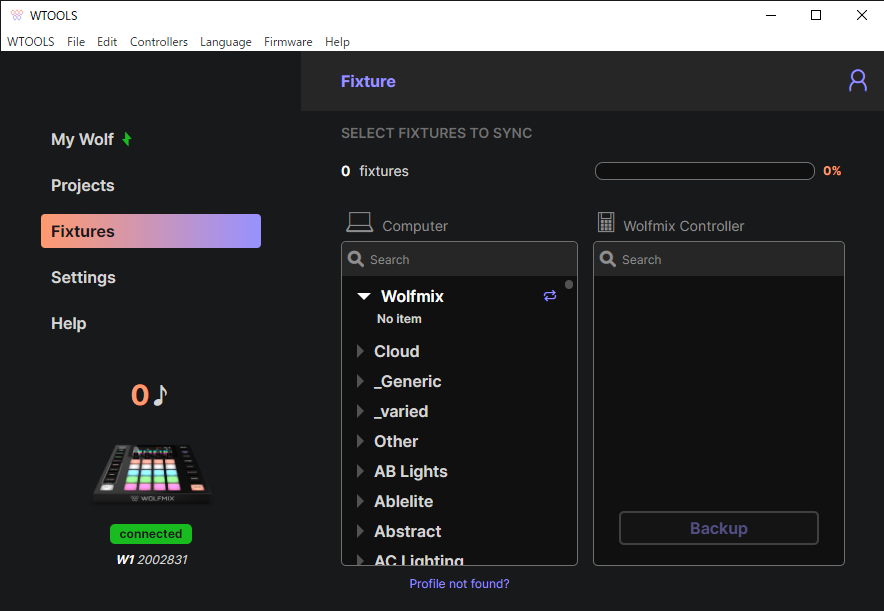Image resolution: width=884 pixels, height=611 pixels.
Task: Open the Language menu
Action: 226,42
